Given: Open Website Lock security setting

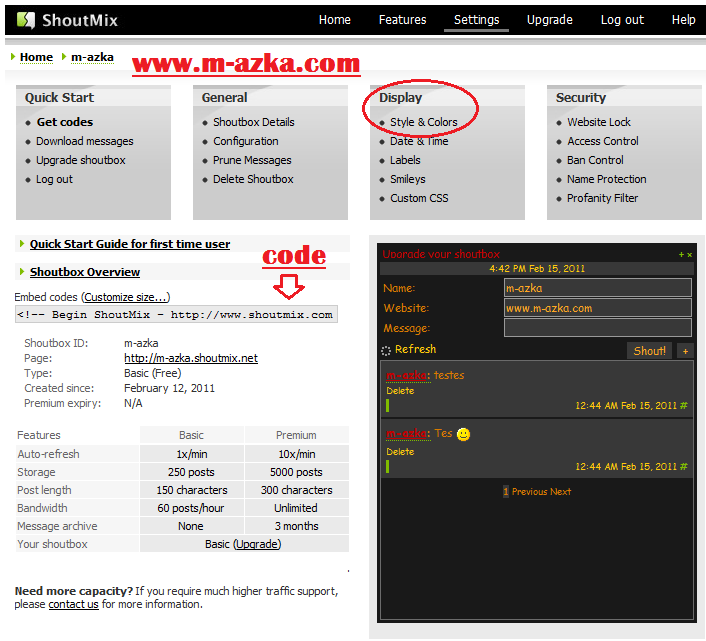Looking at the screenshot, I should tap(598, 122).
